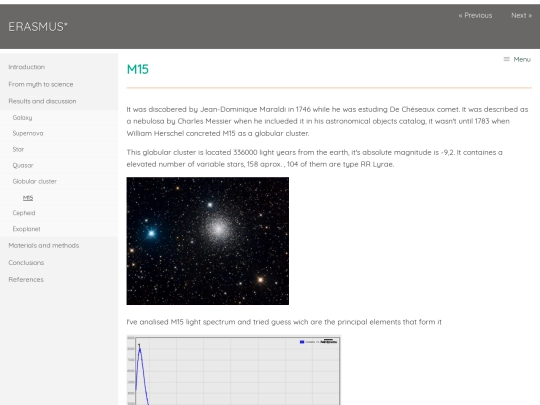Screen dimensions: 540x405
Task: Open the Introduction section
Action: pos(27,67)
